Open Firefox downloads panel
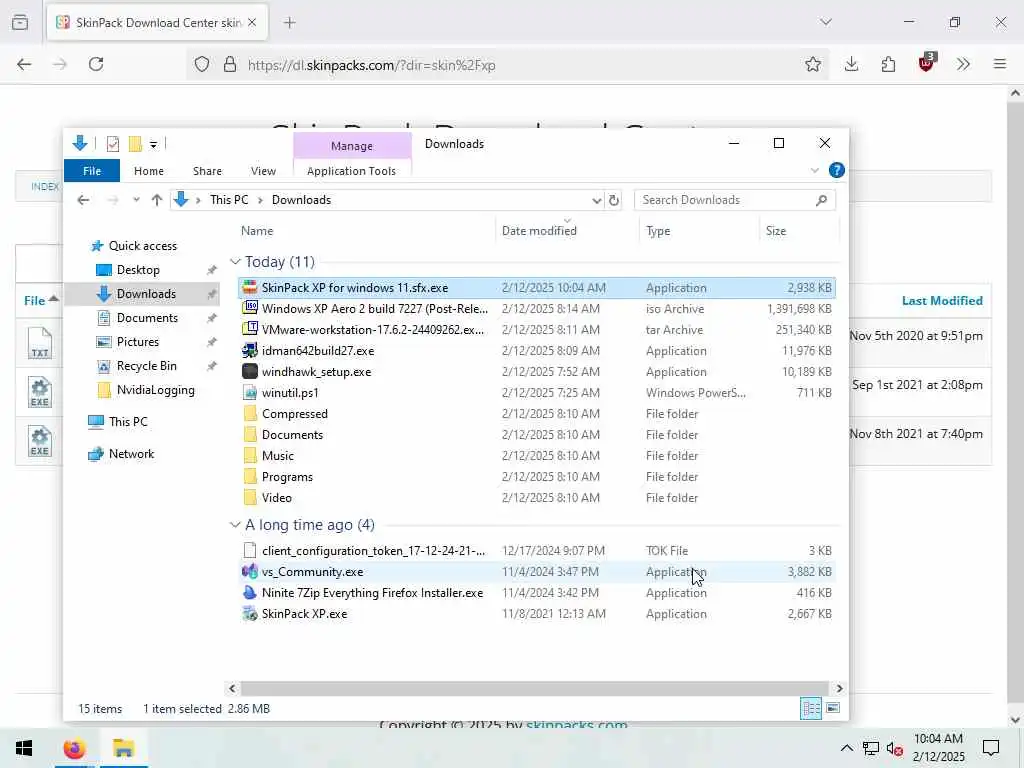The height and width of the screenshot is (768, 1024). 851,64
